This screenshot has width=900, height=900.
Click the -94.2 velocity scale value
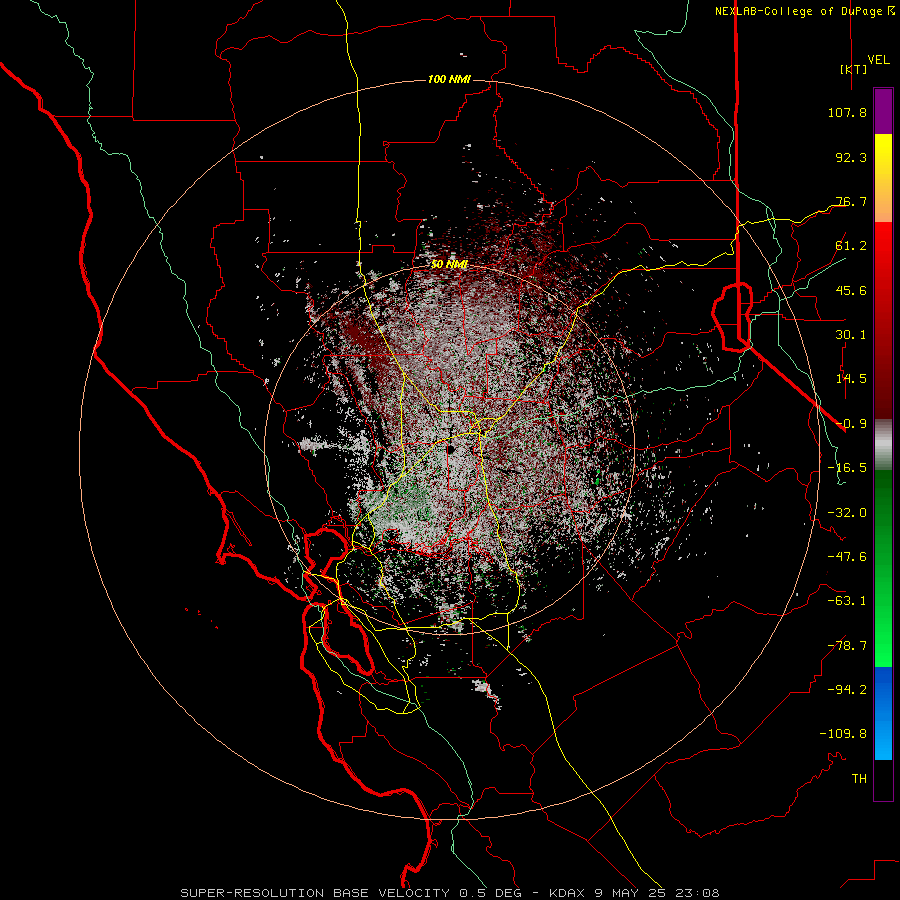click(847, 690)
